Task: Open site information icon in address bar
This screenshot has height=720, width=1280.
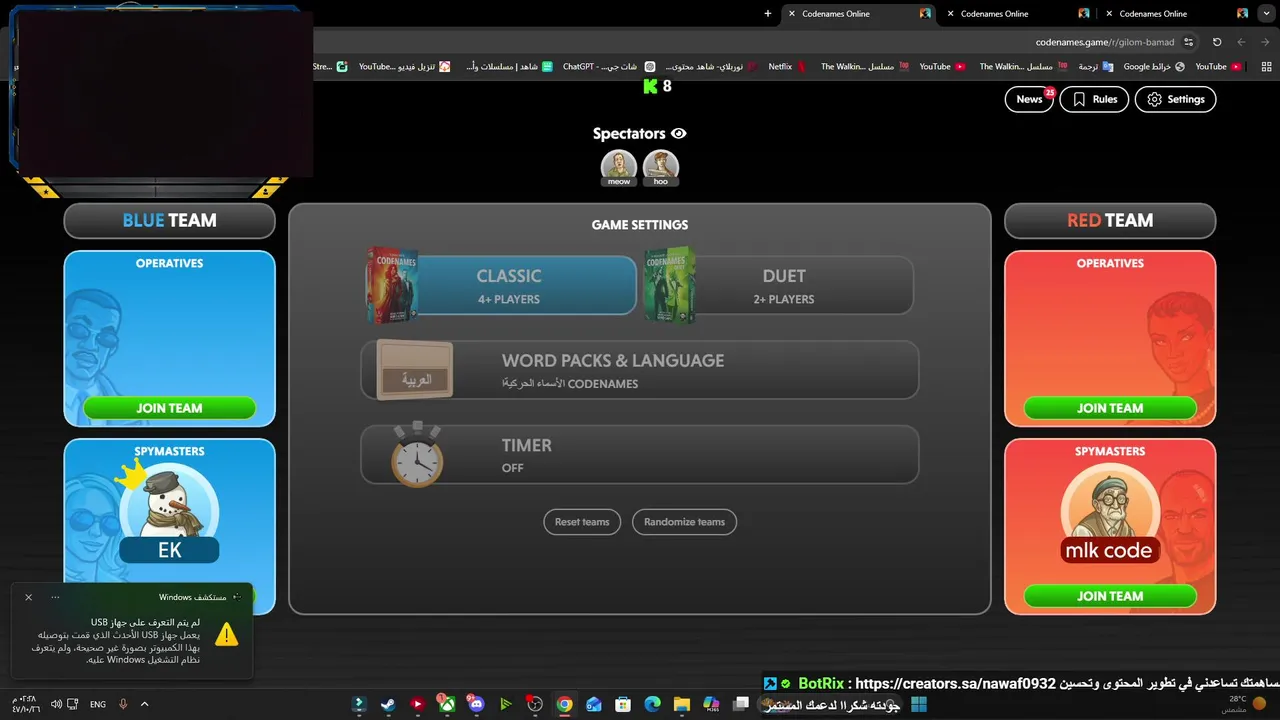Action: [x=1188, y=43]
